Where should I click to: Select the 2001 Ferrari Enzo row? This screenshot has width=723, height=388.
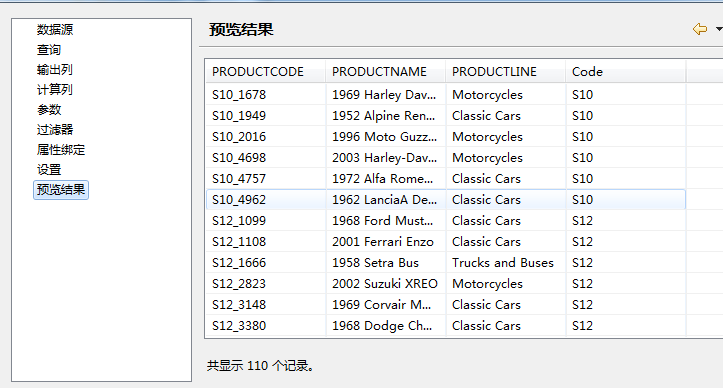446,241
